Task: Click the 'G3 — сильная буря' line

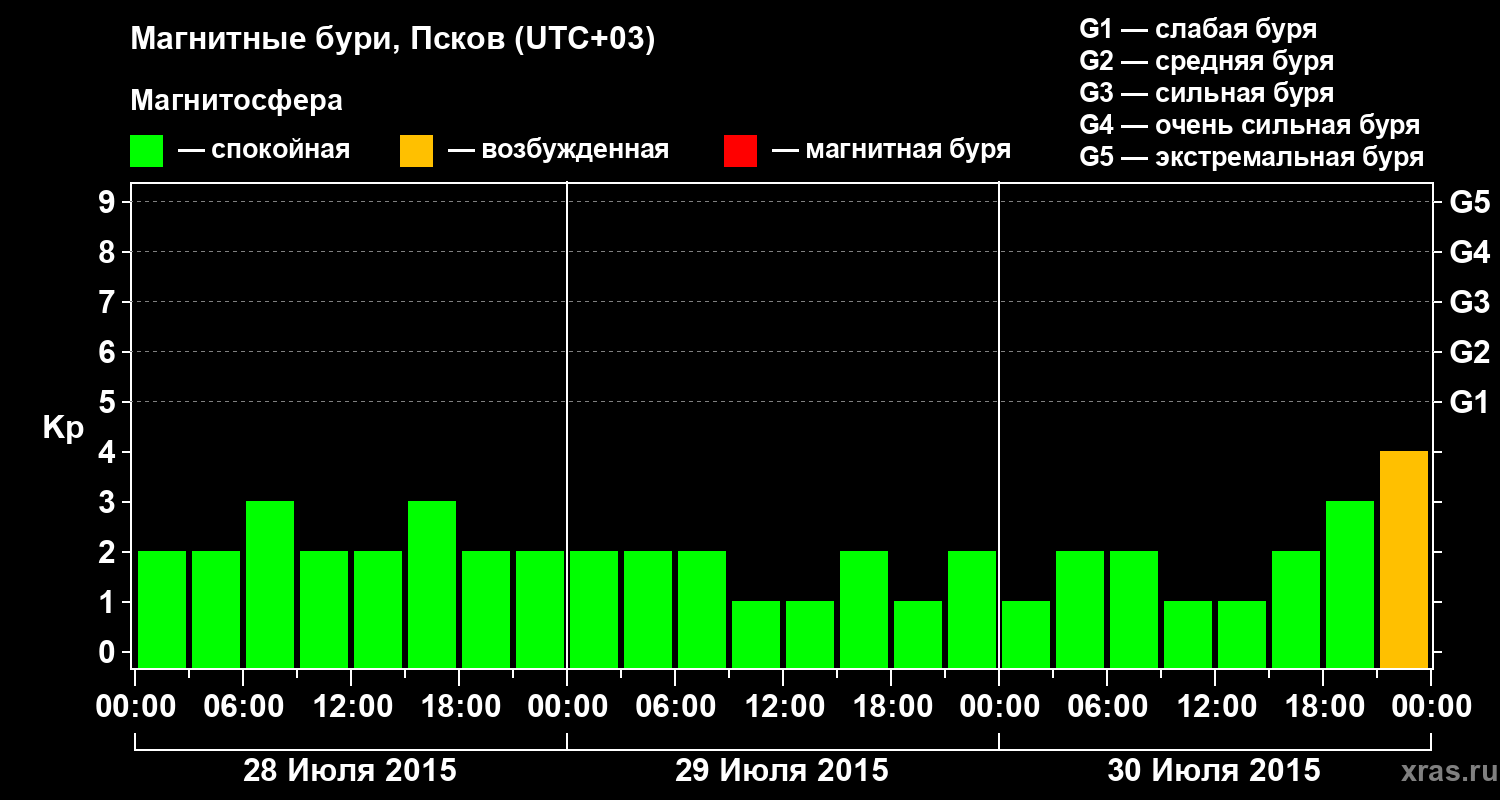Action: 1207,93
